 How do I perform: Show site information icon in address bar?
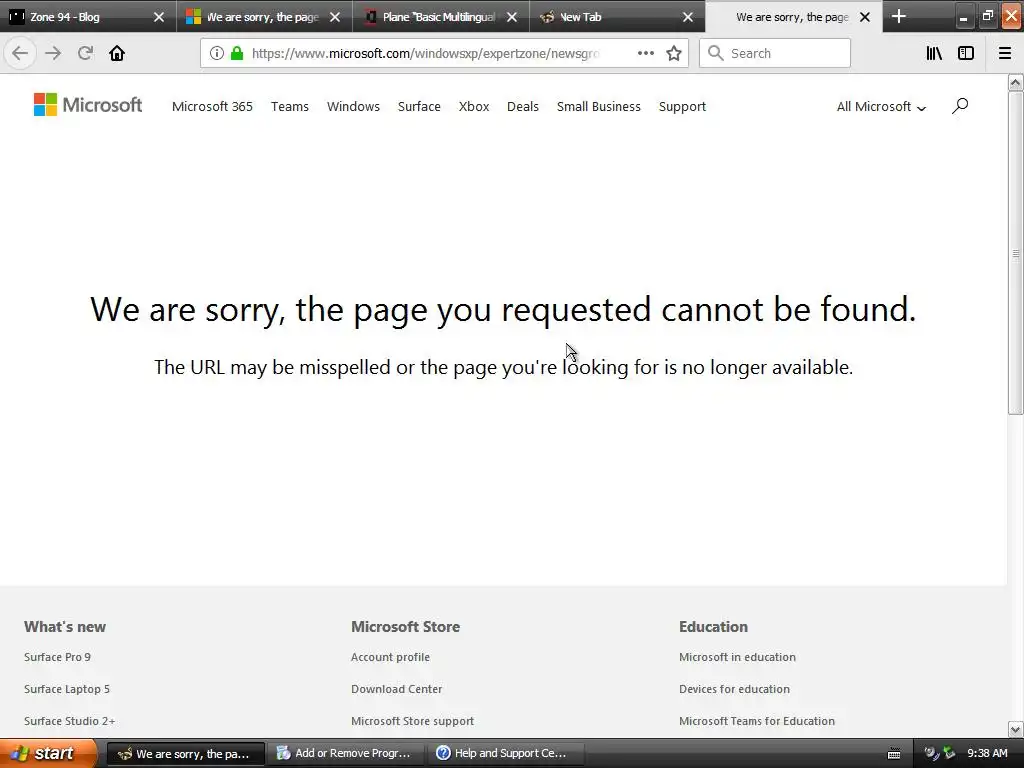point(217,53)
